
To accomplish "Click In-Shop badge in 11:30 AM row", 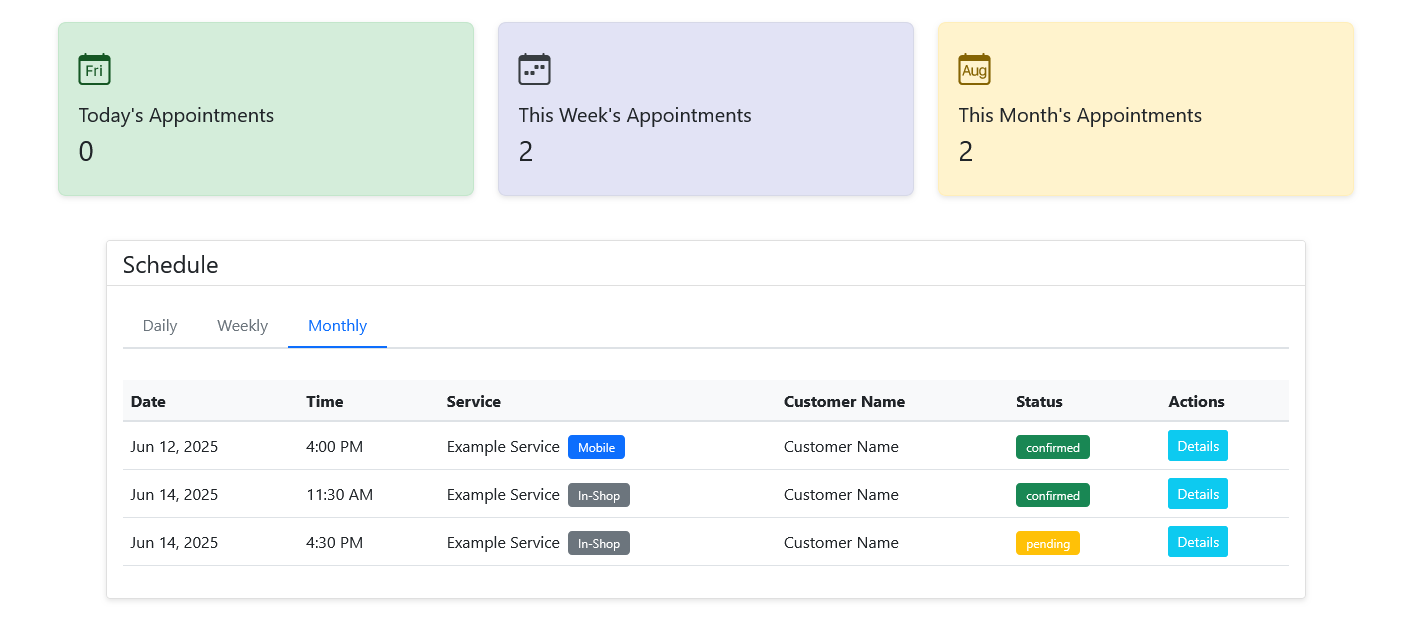I will click(x=599, y=495).
